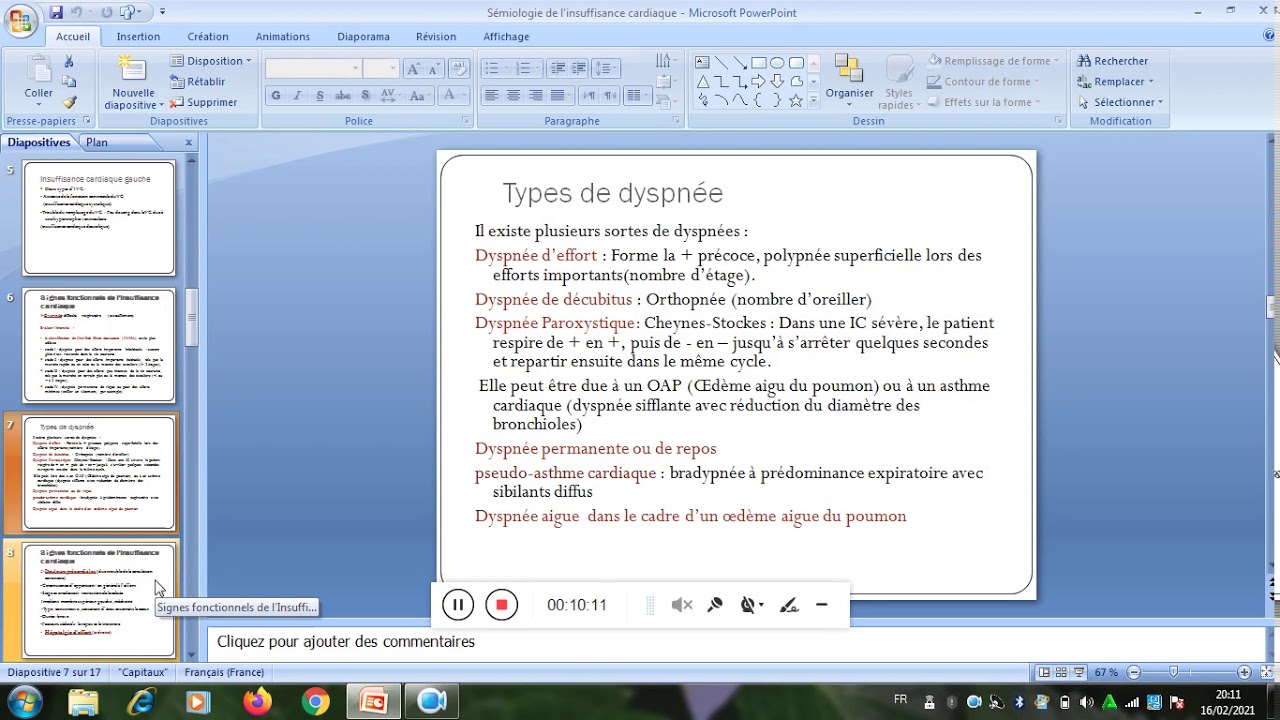The image size is (1280, 720).
Task: Click the Rétablir button
Action: tap(198, 82)
